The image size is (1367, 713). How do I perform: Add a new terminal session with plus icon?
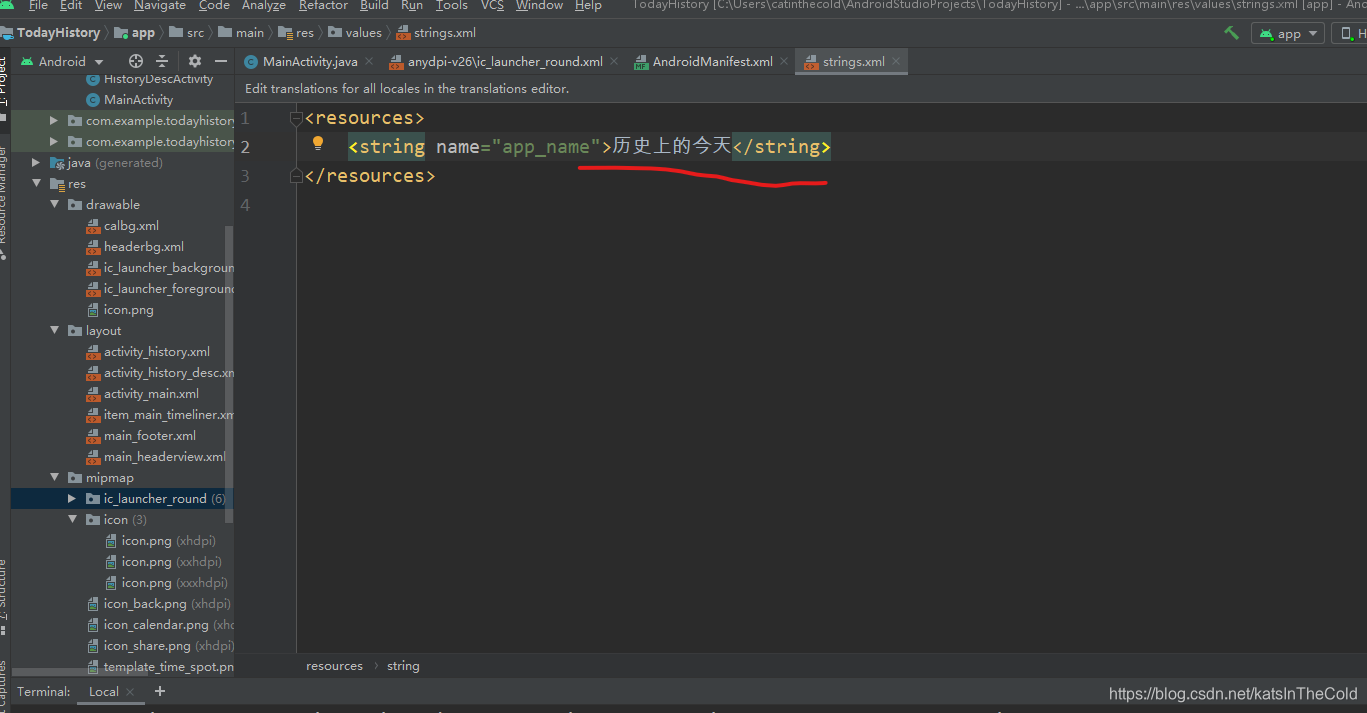[x=160, y=691]
